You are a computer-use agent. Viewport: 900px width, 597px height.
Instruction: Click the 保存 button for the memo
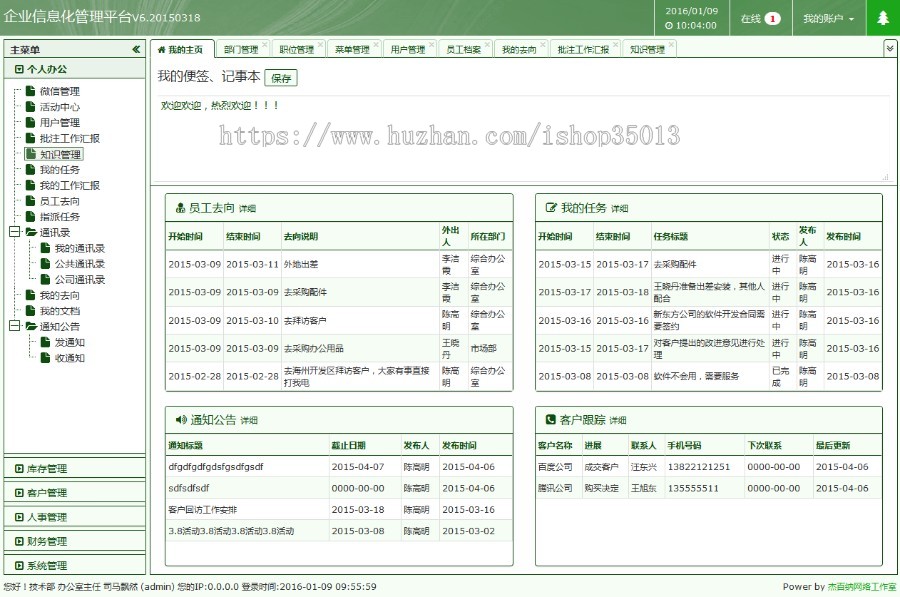click(281, 77)
